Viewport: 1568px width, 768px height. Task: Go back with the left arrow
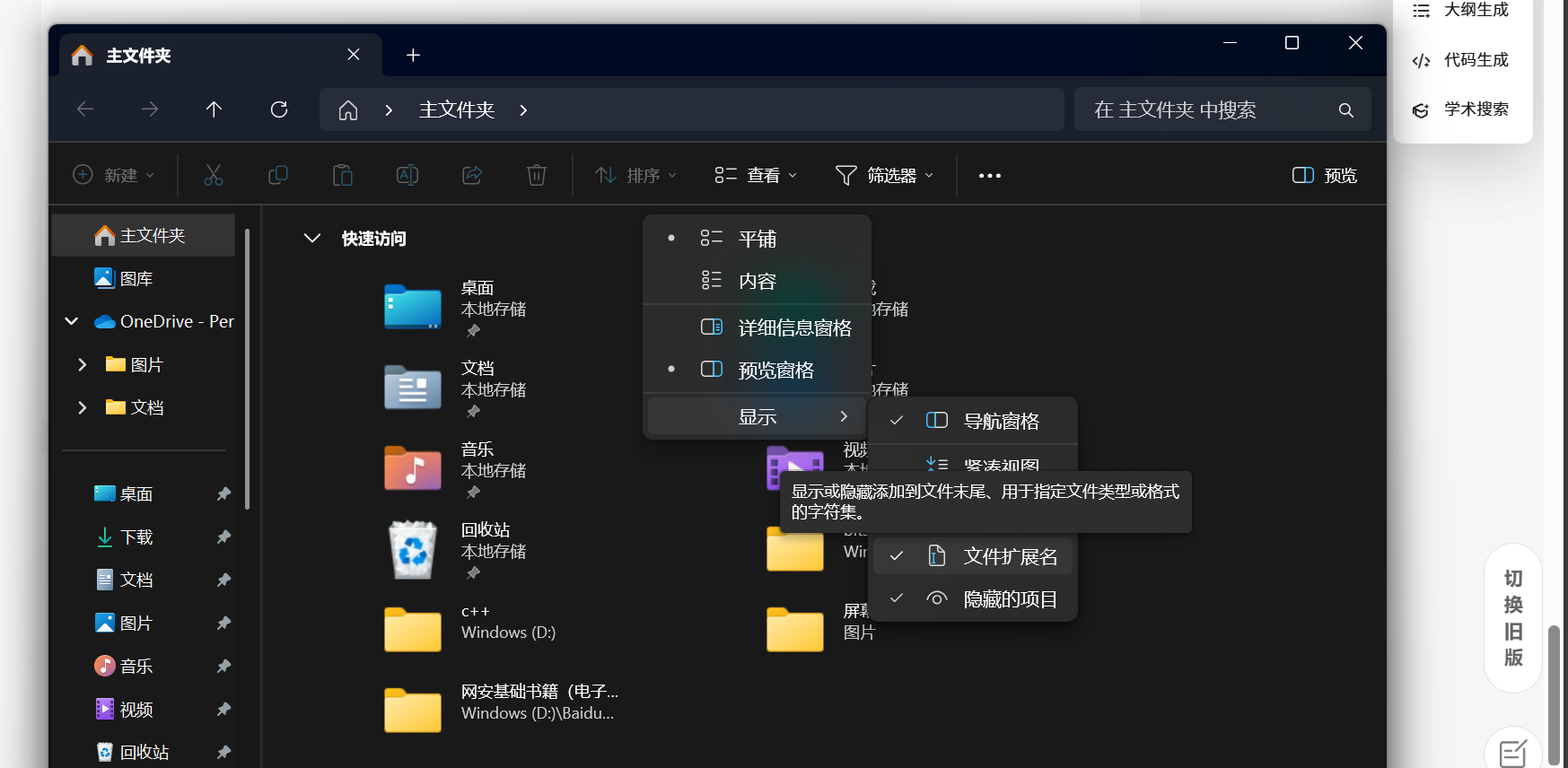85,109
